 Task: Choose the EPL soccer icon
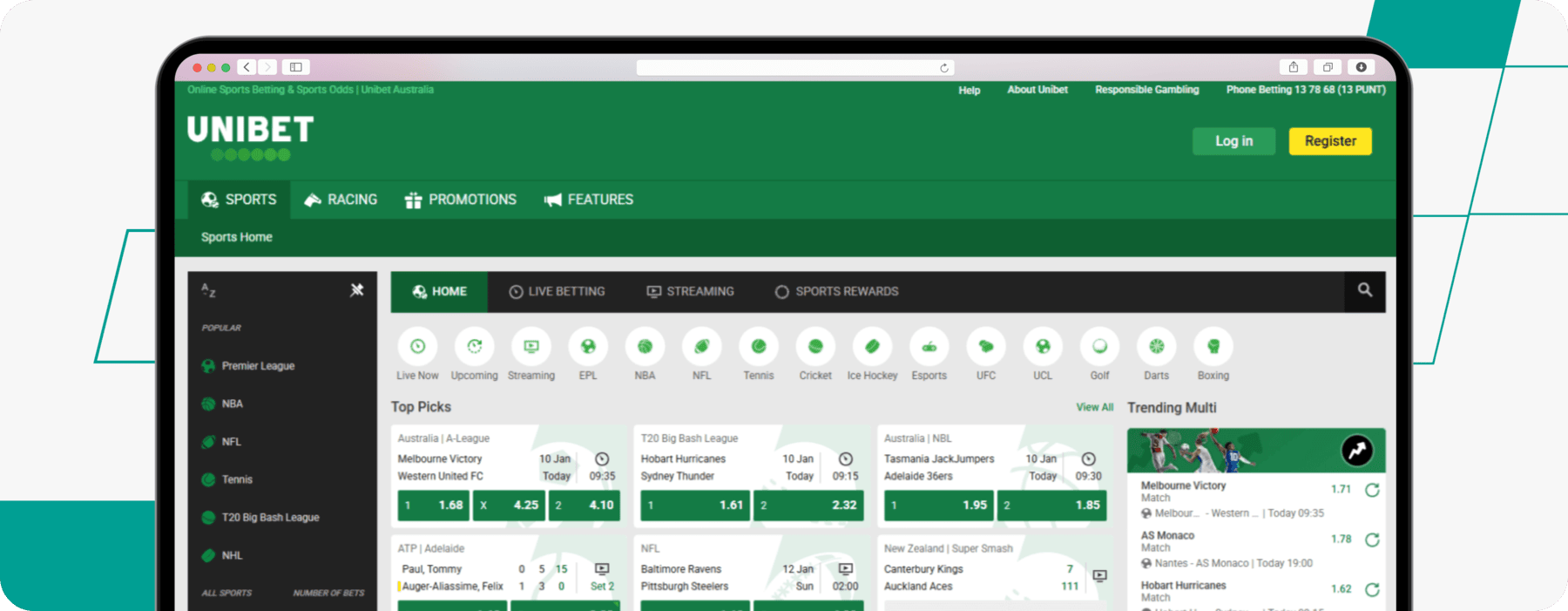(588, 346)
